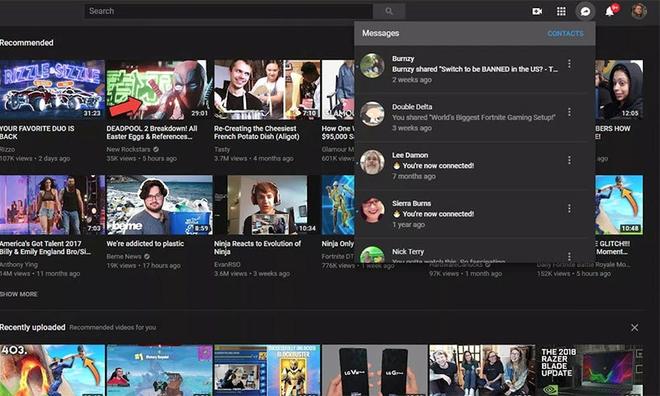Click Show More under Recommended
Viewport: 660px width, 396px height.
[19, 294]
